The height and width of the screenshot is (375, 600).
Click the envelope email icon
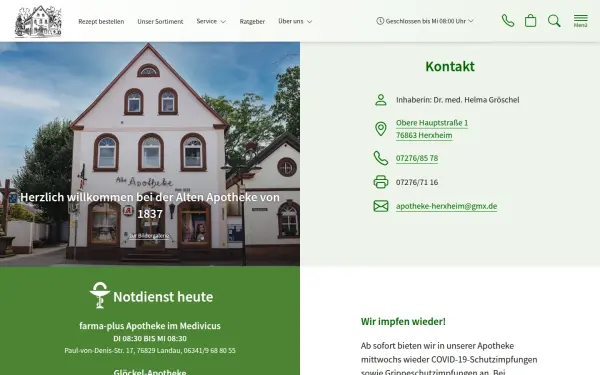click(381, 206)
